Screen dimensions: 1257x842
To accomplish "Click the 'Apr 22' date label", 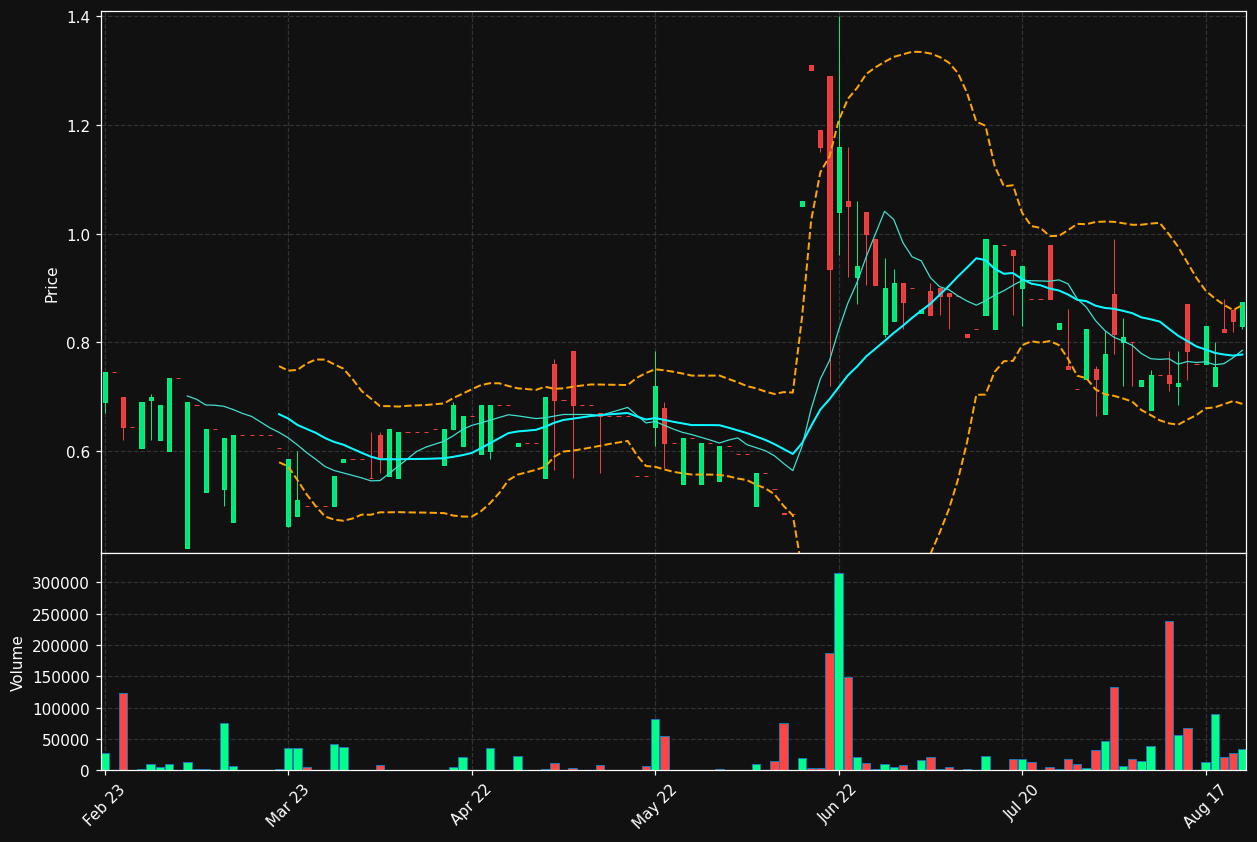I will [x=471, y=805].
